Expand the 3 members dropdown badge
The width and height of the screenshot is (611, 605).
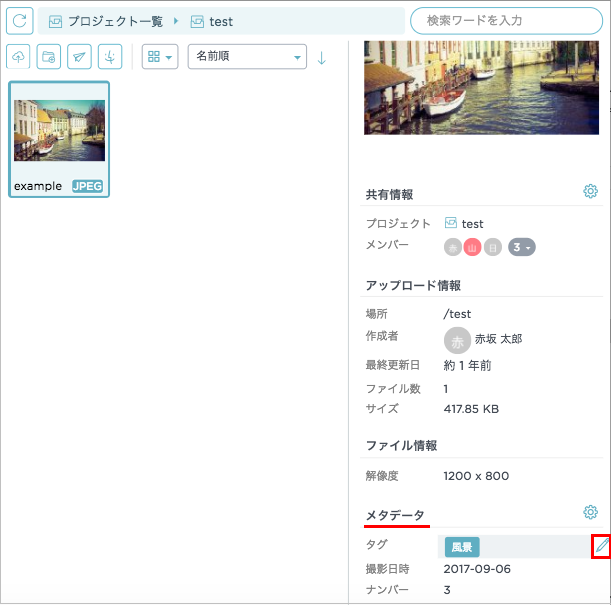pyautogui.click(x=522, y=247)
